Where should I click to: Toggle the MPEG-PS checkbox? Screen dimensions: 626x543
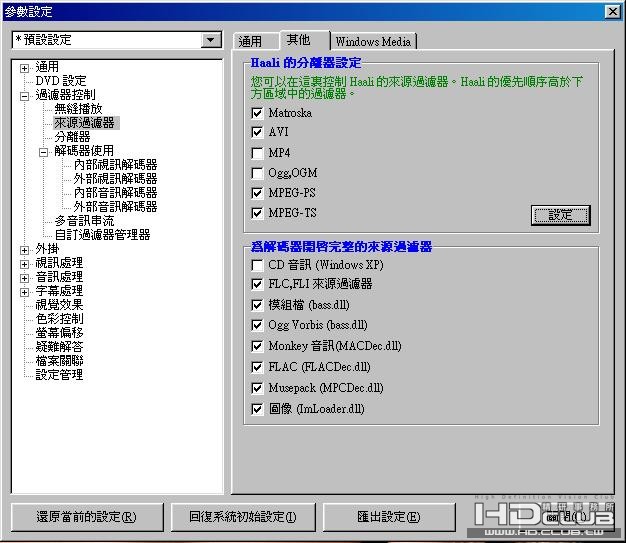click(x=257, y=193)
